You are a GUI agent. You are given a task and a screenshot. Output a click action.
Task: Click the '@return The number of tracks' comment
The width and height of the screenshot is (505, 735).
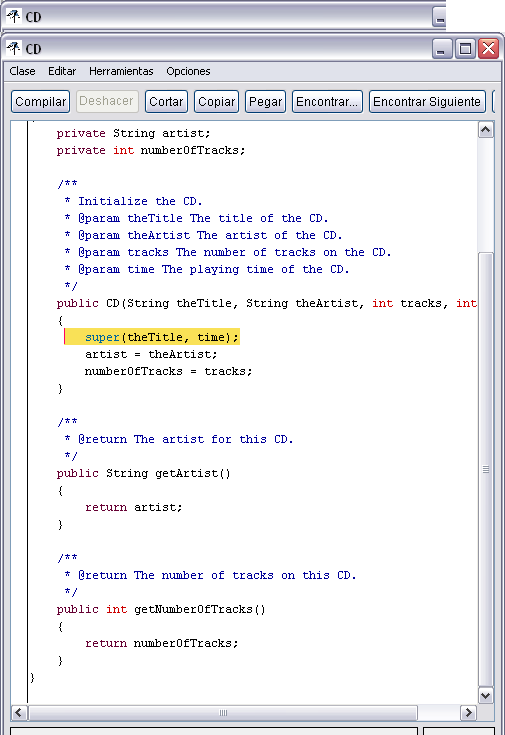pyautogui.click(x=211, y=575)
